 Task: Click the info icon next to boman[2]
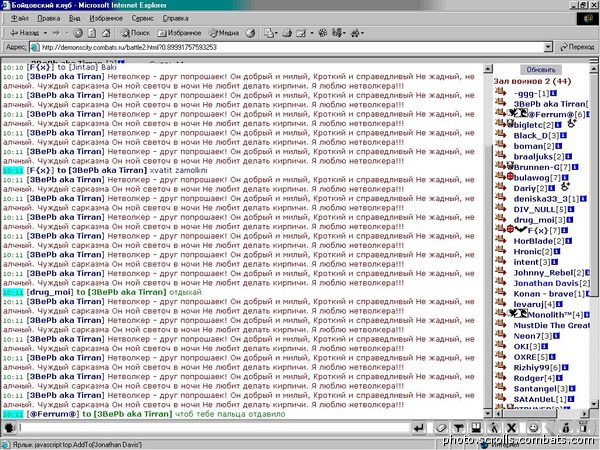[x=559, y=146]
